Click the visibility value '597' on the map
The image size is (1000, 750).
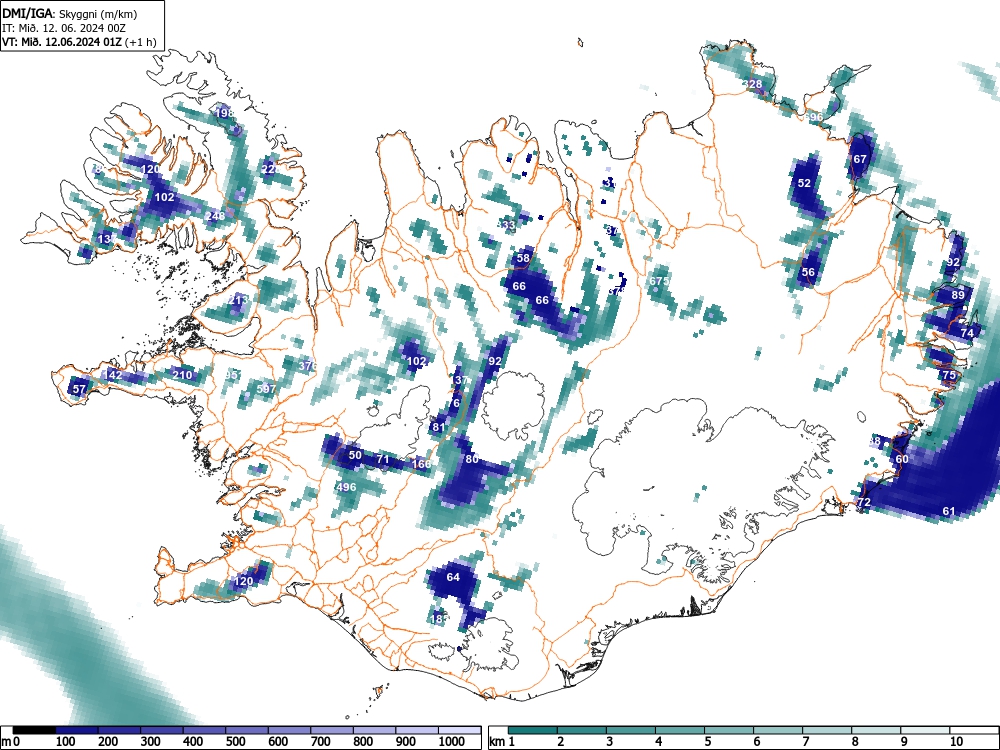(x=266, y=388)
